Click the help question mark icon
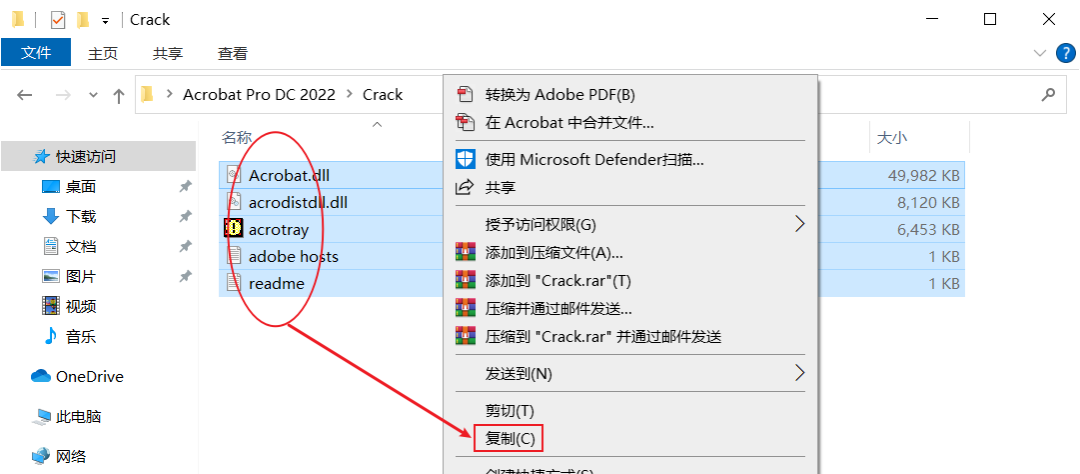This screenshot has width=1080, height=474. pyautogui.click(x=1066, y=53)
